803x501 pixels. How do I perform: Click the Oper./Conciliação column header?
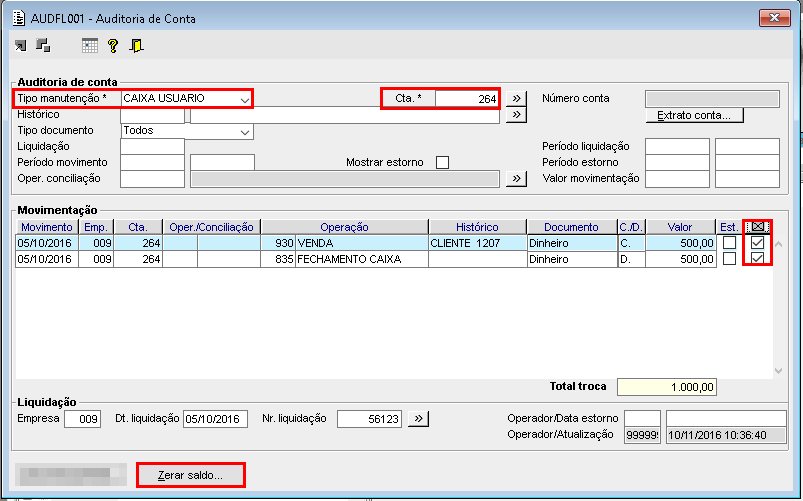(212, 227)
